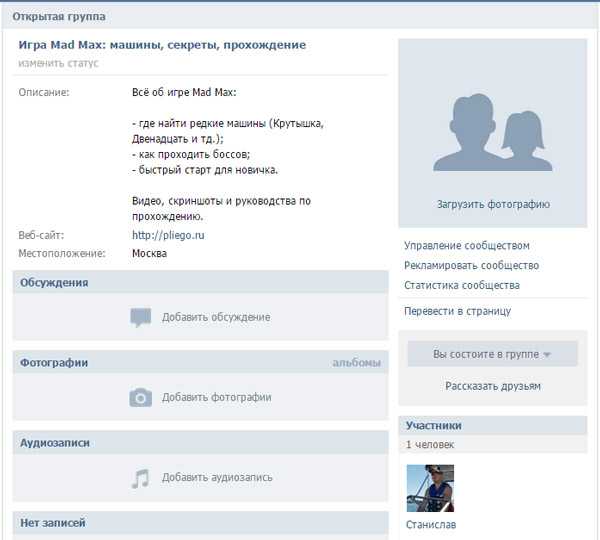
Task: Click the '1 человек' member count
Action: (x=430, y=445)
